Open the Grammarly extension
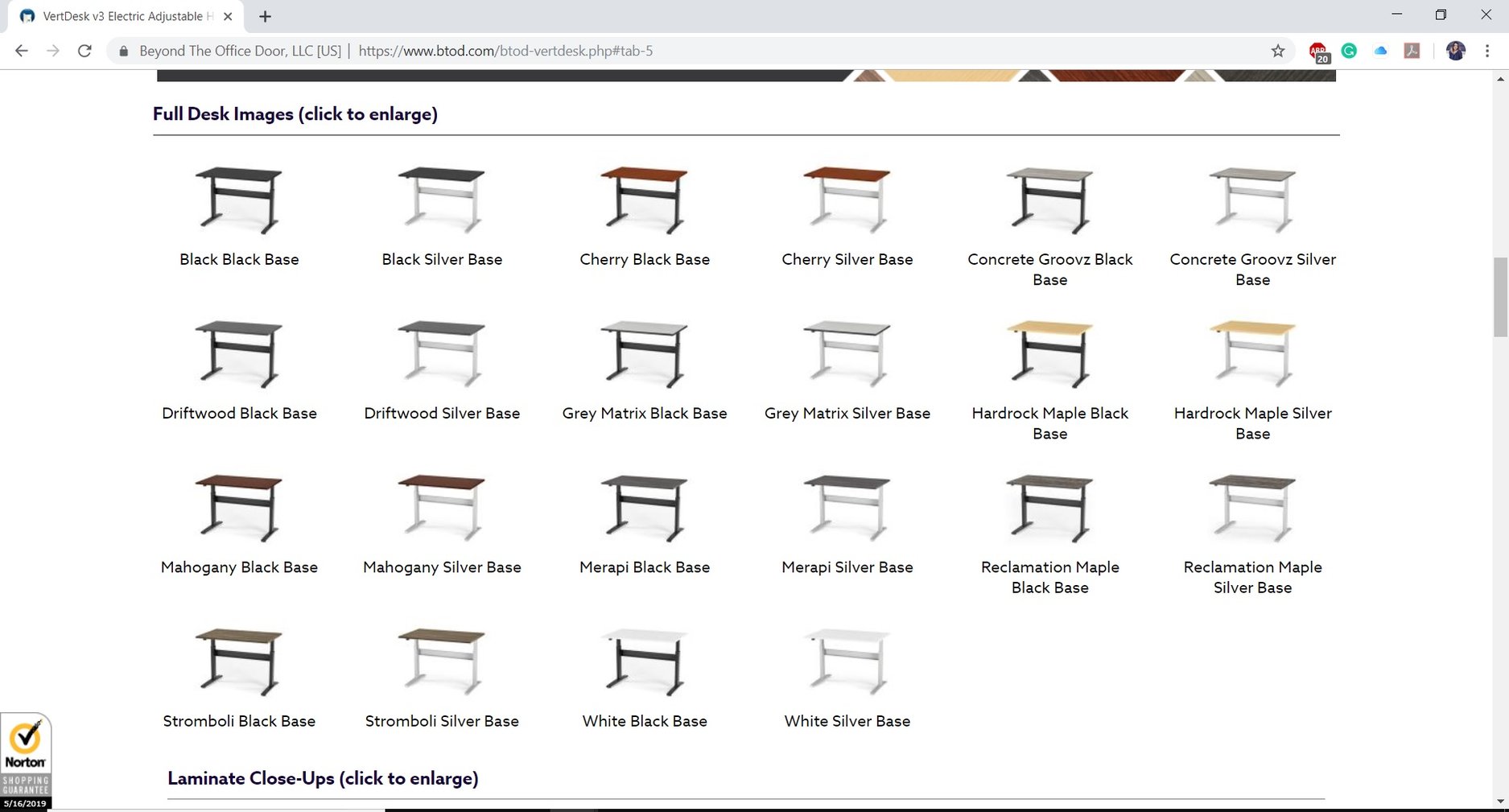 tap(1349, 50)
